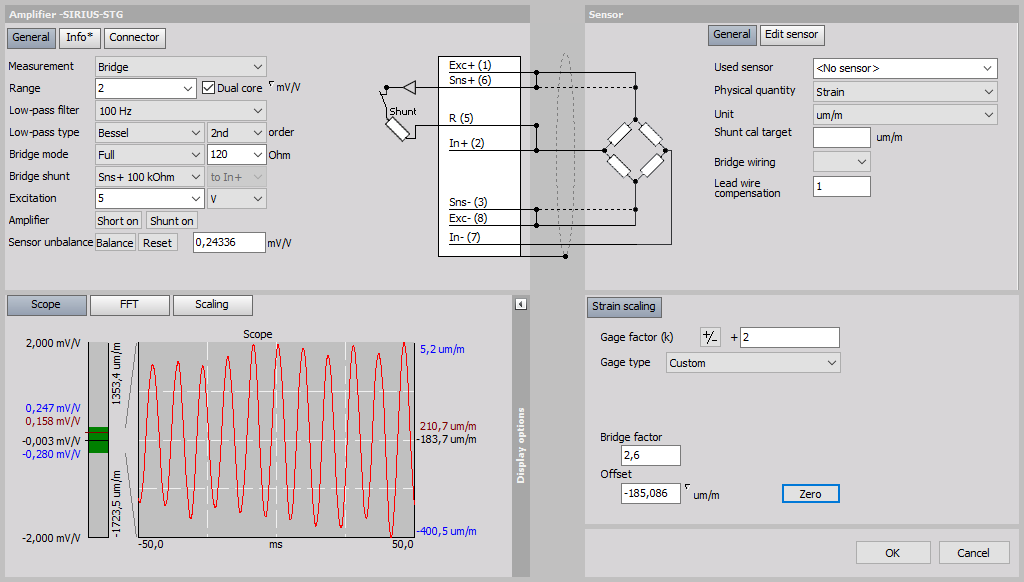Click the 0,247 mV/V max value
Image resolution: width=1024 pixels, height=582 pixels.
53,408
